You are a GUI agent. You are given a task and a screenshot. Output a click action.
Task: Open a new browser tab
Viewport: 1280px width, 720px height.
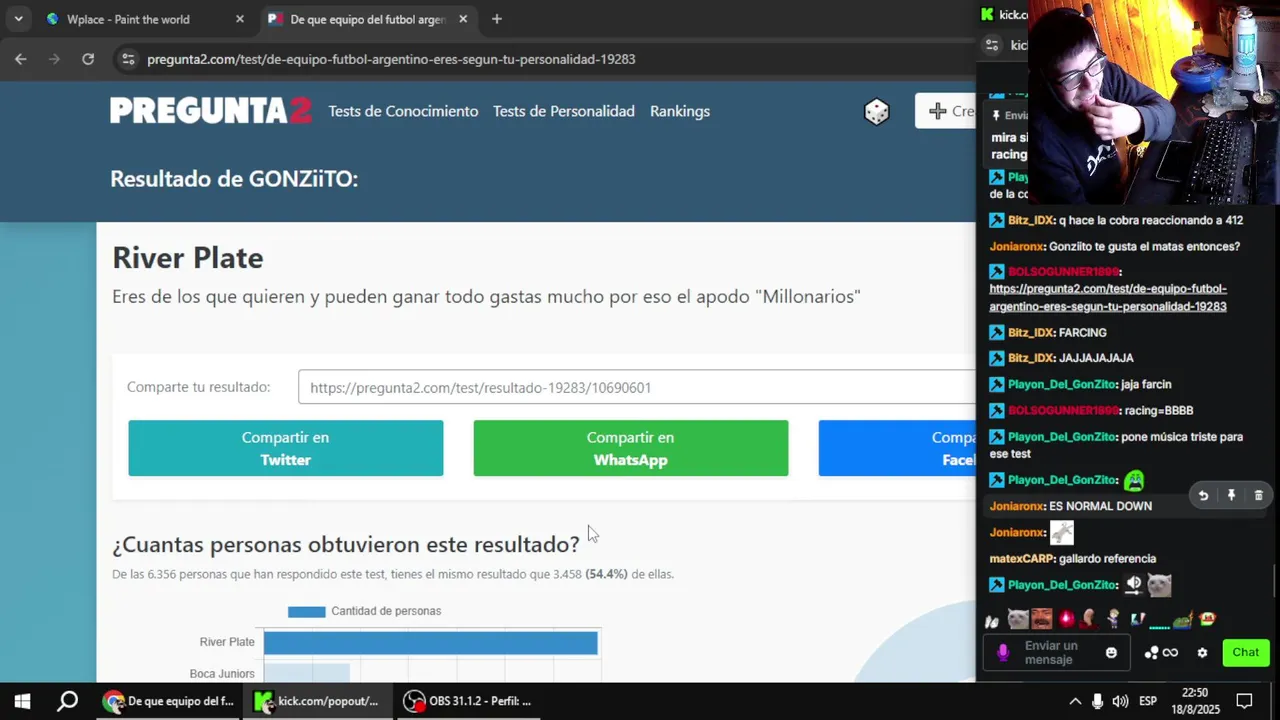pos(497,19)
